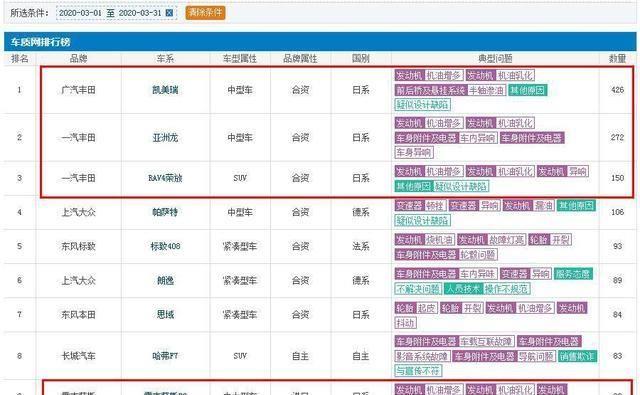
Task: Click the 车载互联故障 tag in the 哈弗F7 row
Action: click(487, 342)
